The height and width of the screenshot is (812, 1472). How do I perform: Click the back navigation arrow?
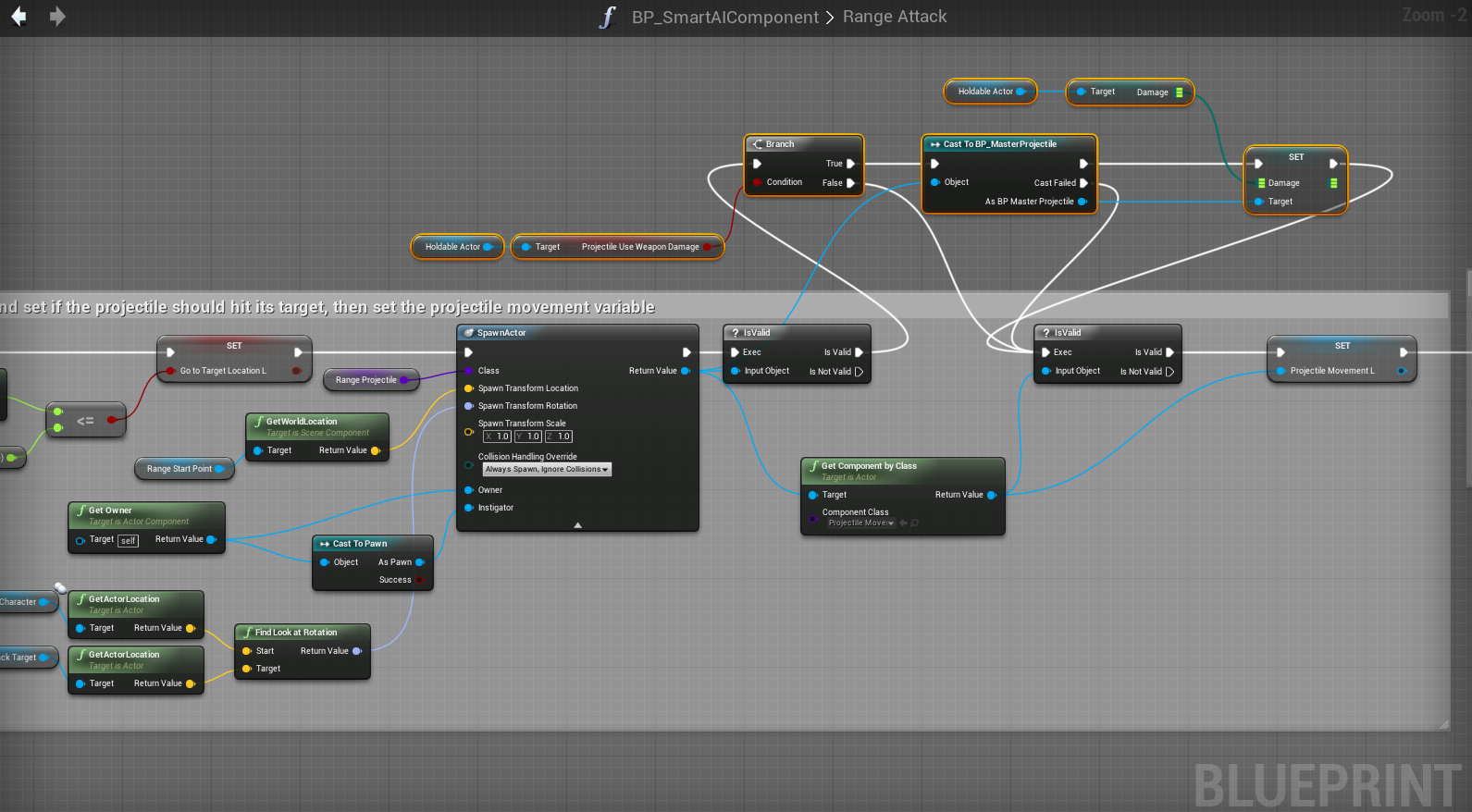coord(19,17)
